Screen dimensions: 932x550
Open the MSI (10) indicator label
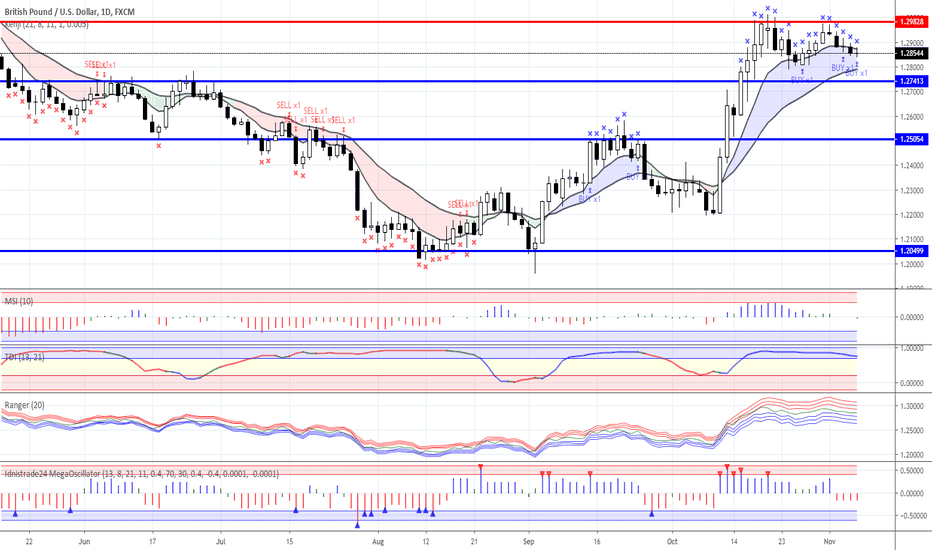(x=19, y=301)
